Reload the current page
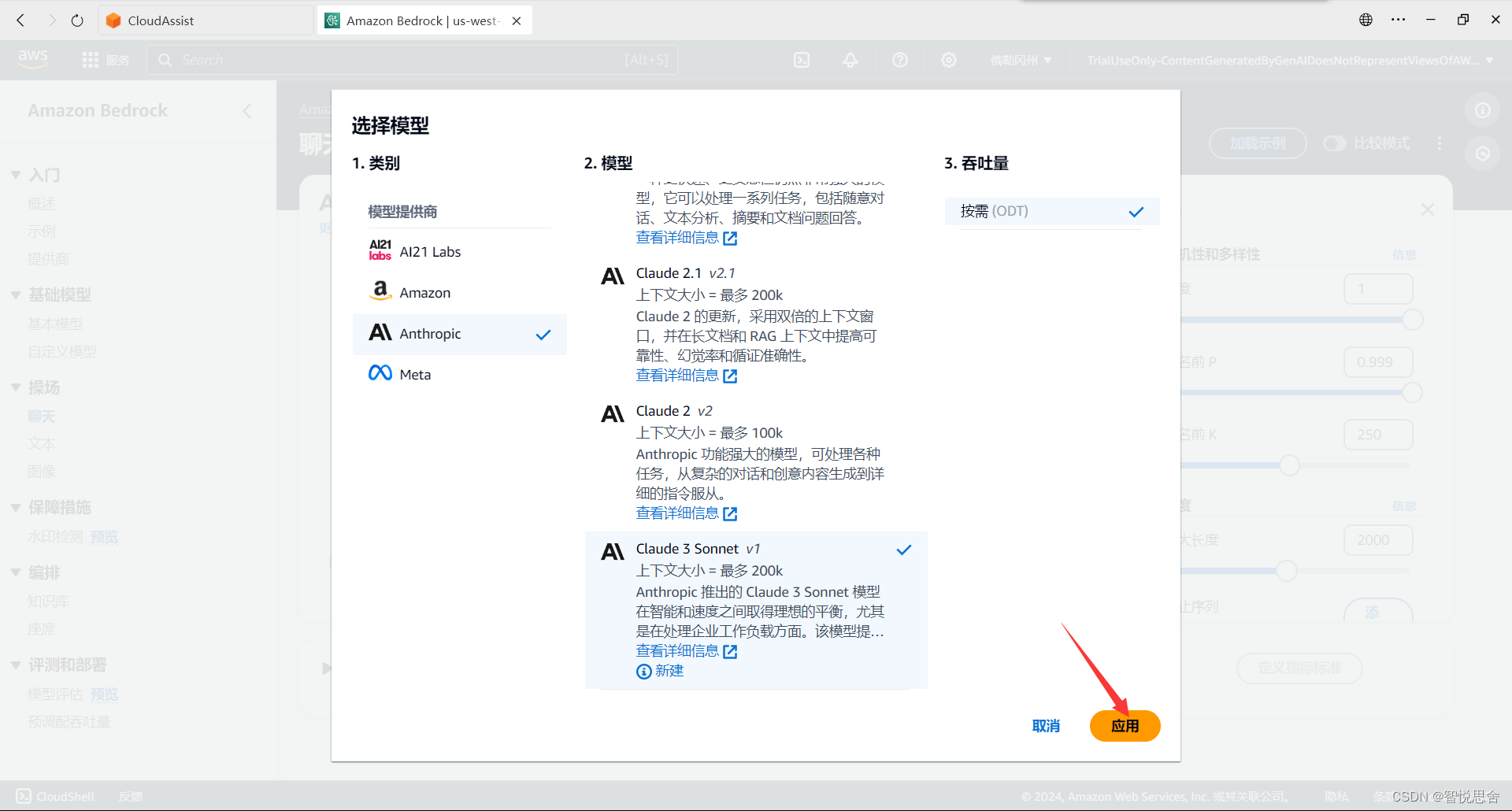Screen dimensions: 1512x811 click(77, 20)
